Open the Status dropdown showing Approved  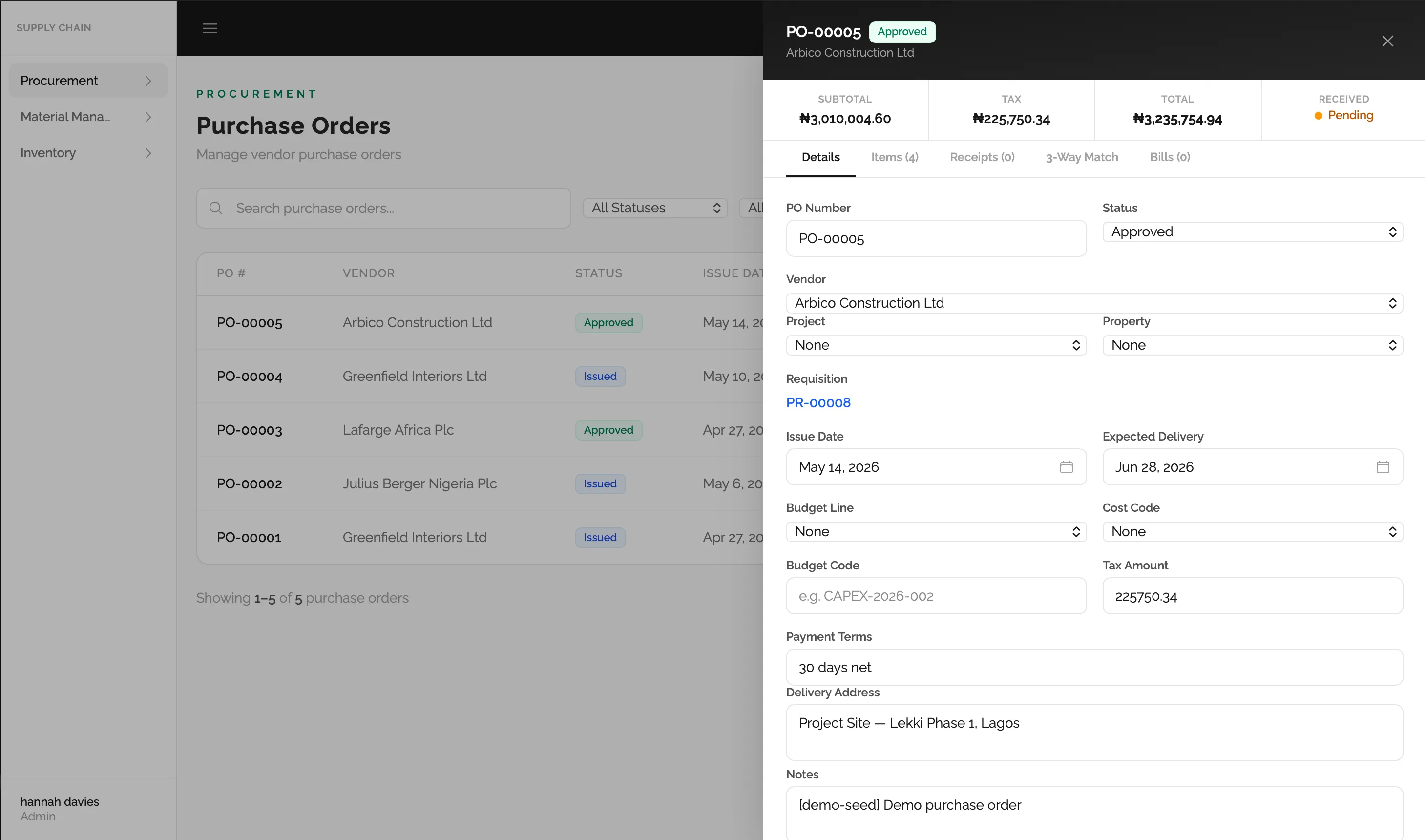1253,231
